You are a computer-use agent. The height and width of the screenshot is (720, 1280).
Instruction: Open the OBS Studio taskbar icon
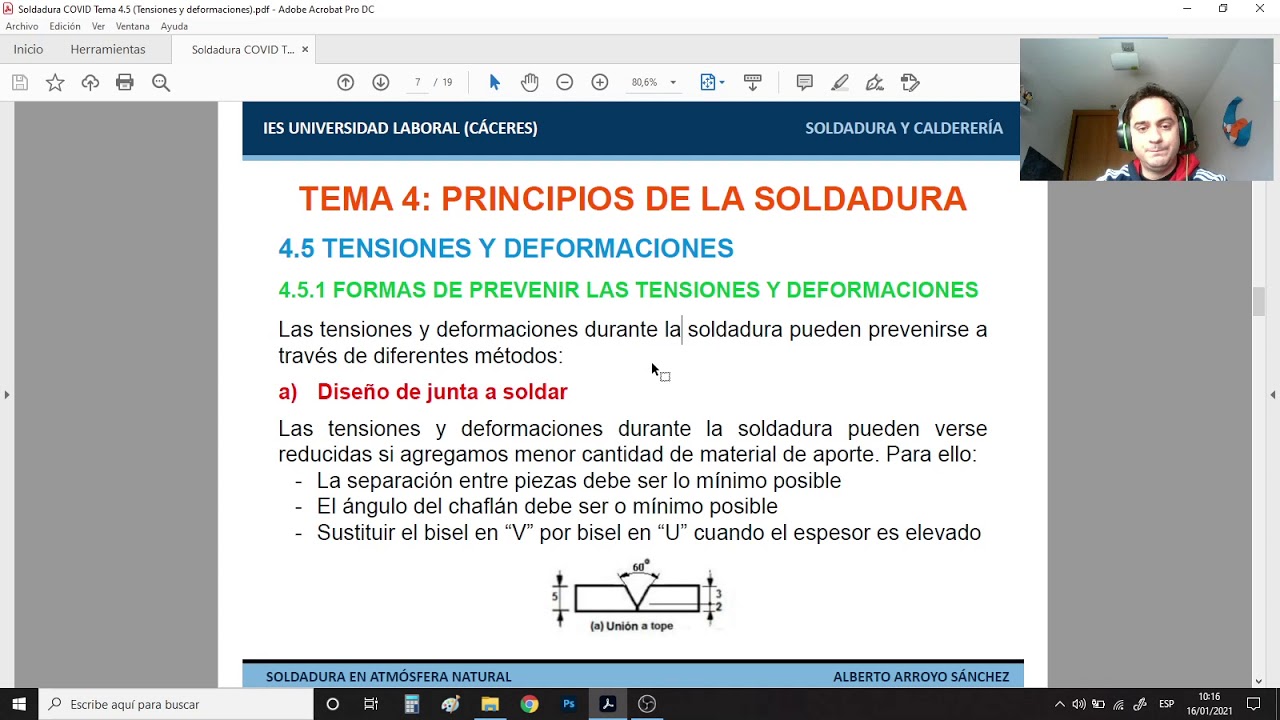coord(647,704)
